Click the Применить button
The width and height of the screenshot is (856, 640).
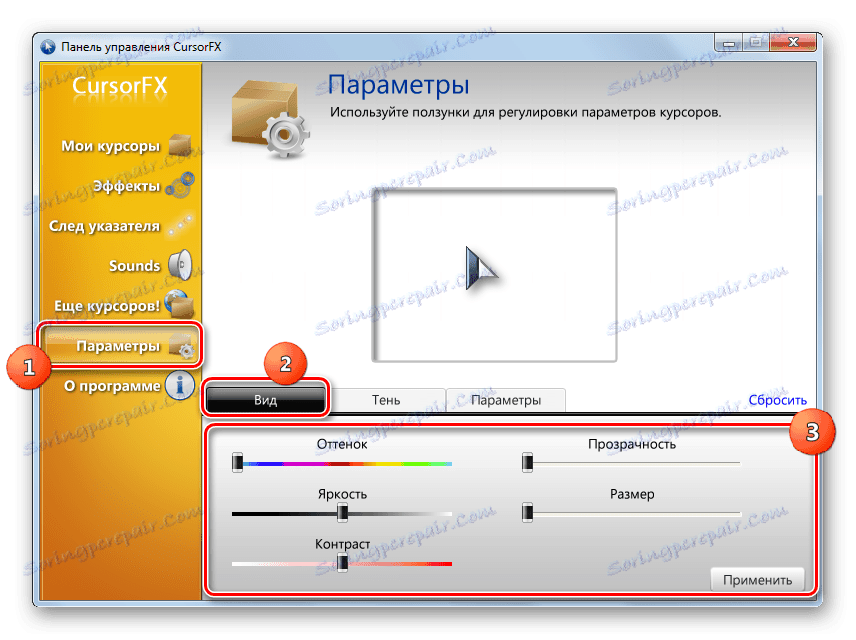tap(757, 579)
